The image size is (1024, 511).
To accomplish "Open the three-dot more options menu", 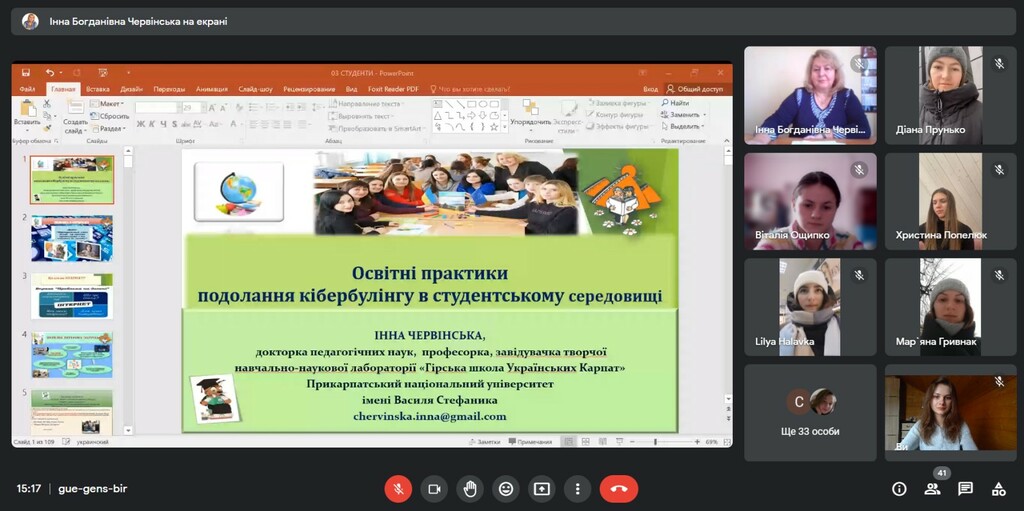I will click(x=577, y=489).
